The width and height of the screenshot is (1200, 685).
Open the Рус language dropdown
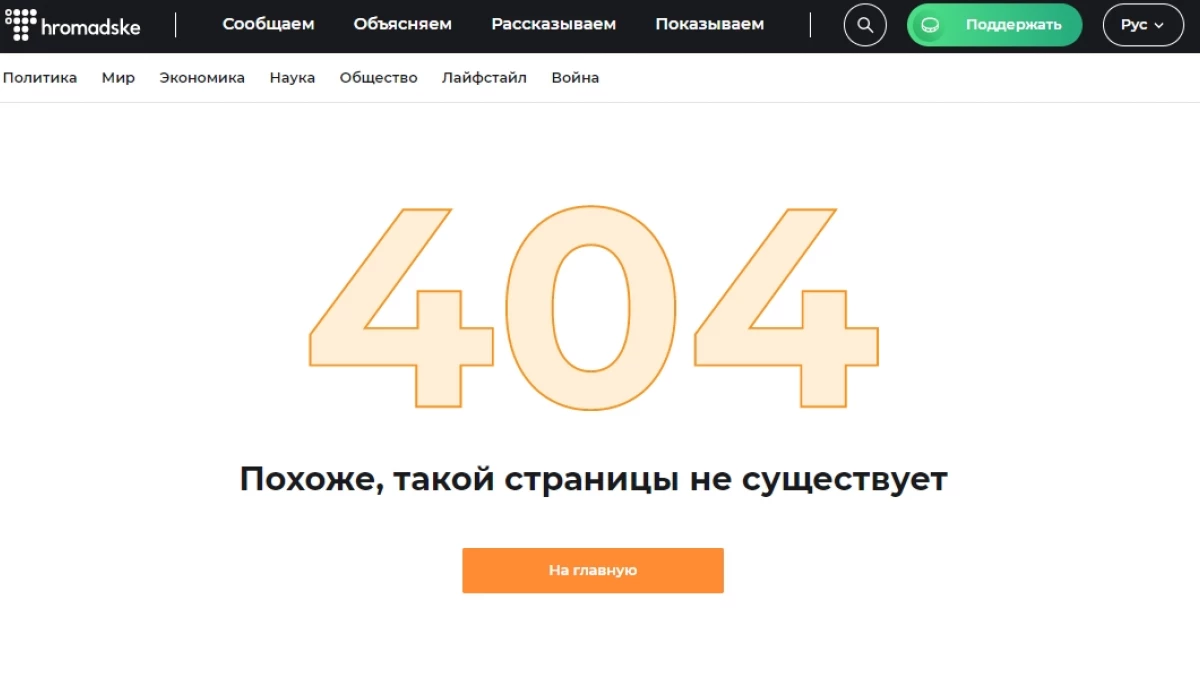pos(1142,25)
